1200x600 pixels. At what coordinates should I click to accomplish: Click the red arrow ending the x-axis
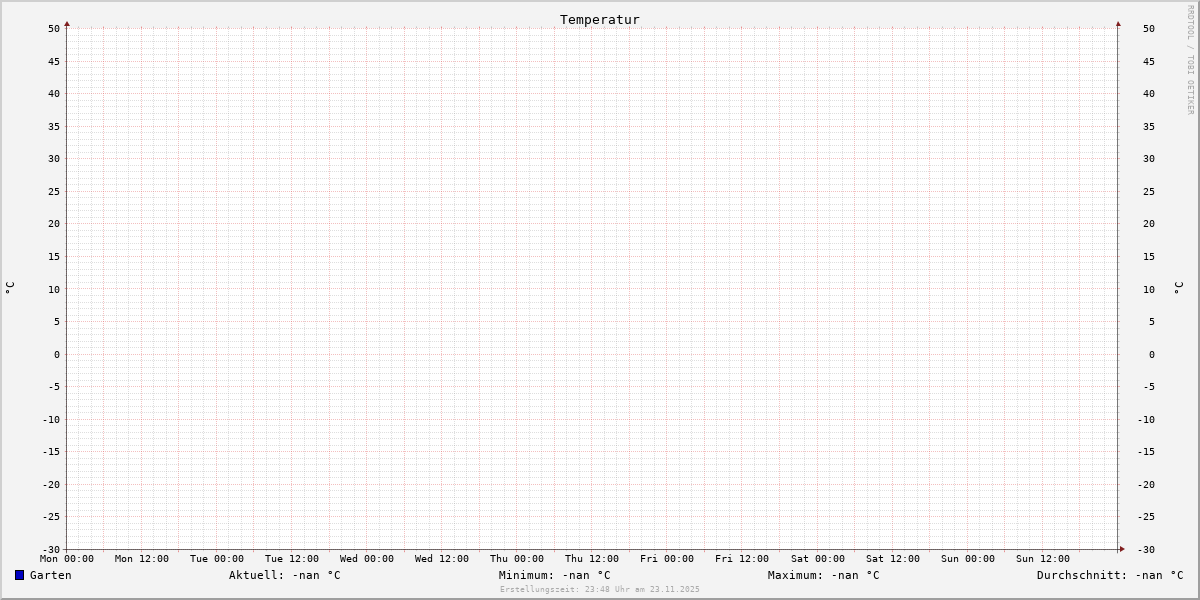(1122, 549)
